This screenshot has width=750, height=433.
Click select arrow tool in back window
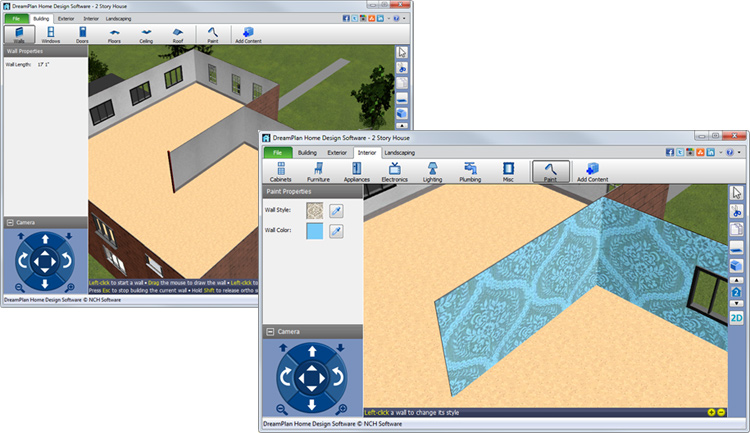click(402, 52)
